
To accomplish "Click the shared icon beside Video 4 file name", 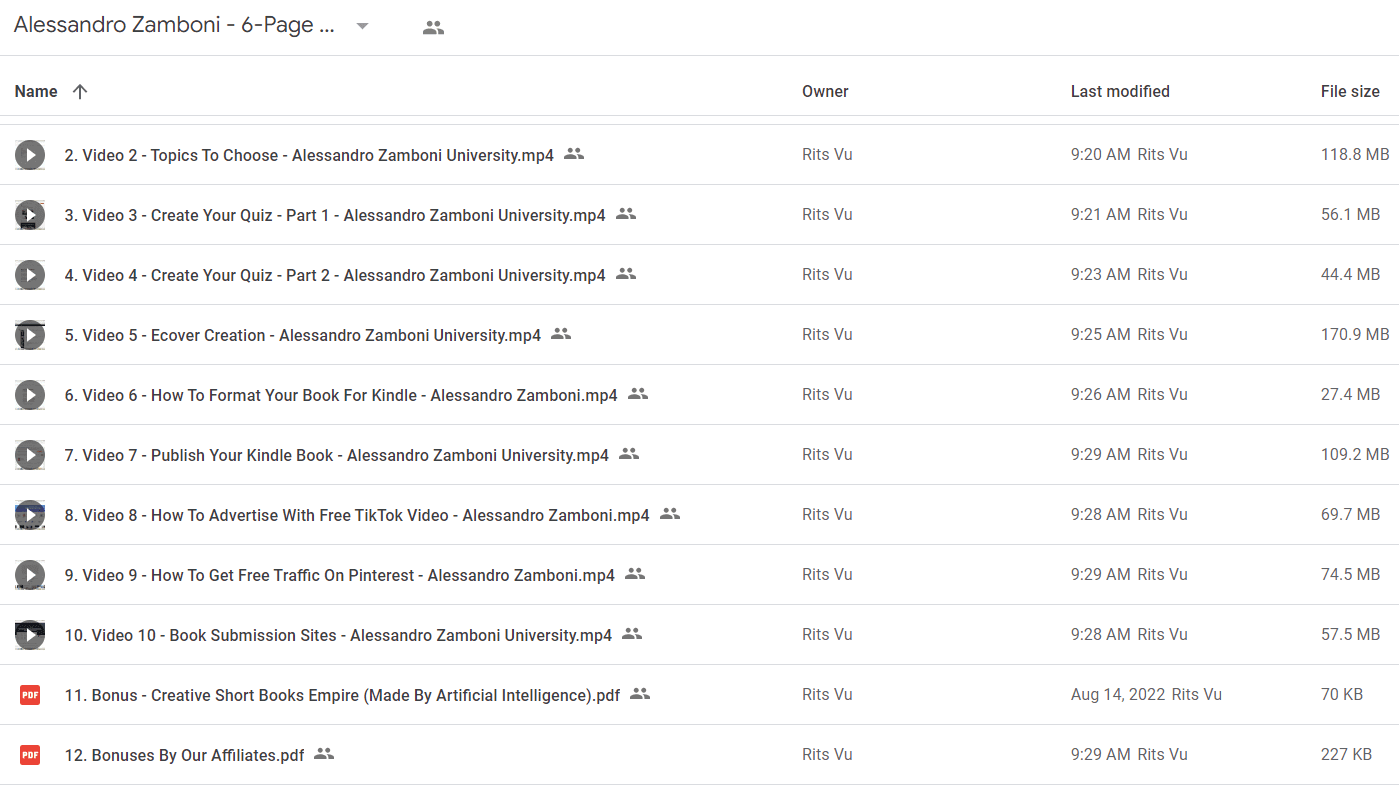I will [626, 274].
